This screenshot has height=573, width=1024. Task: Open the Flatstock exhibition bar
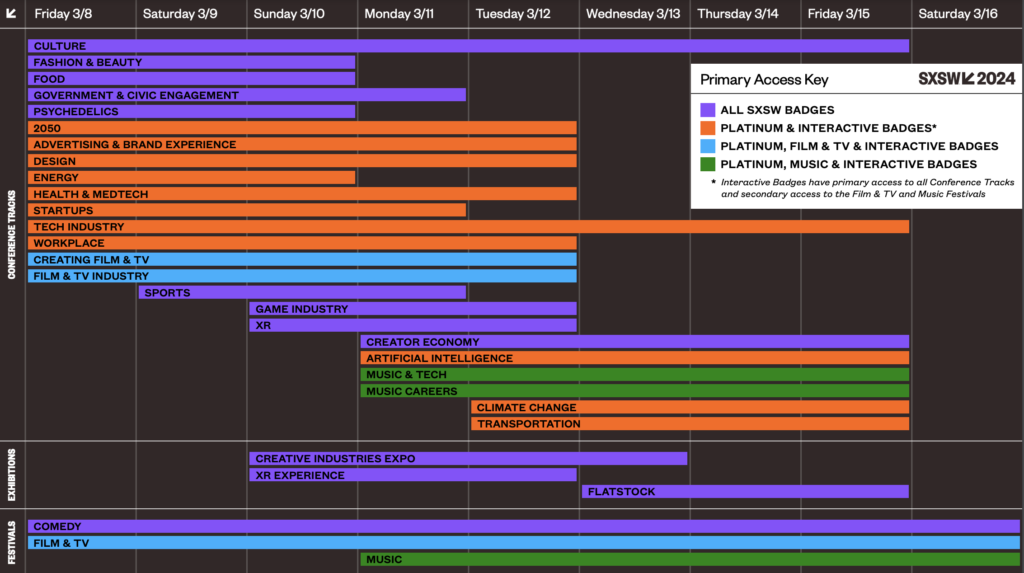[x=745, y=492]
